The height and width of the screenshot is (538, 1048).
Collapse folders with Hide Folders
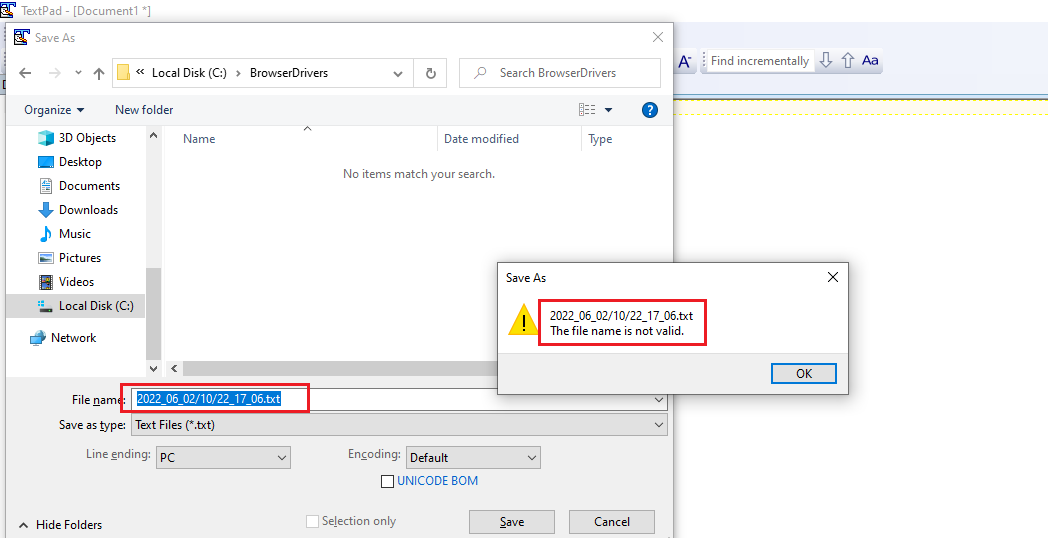(60, 525)
